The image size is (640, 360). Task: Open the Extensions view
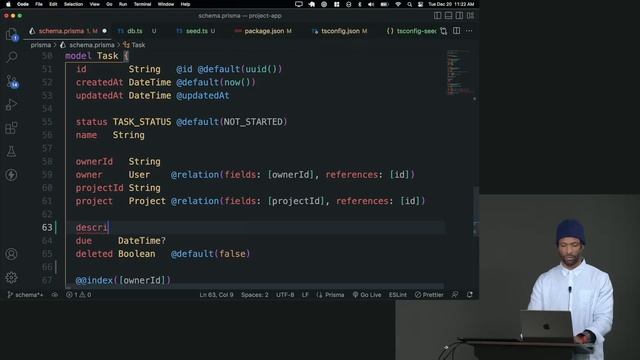(11, 128)
